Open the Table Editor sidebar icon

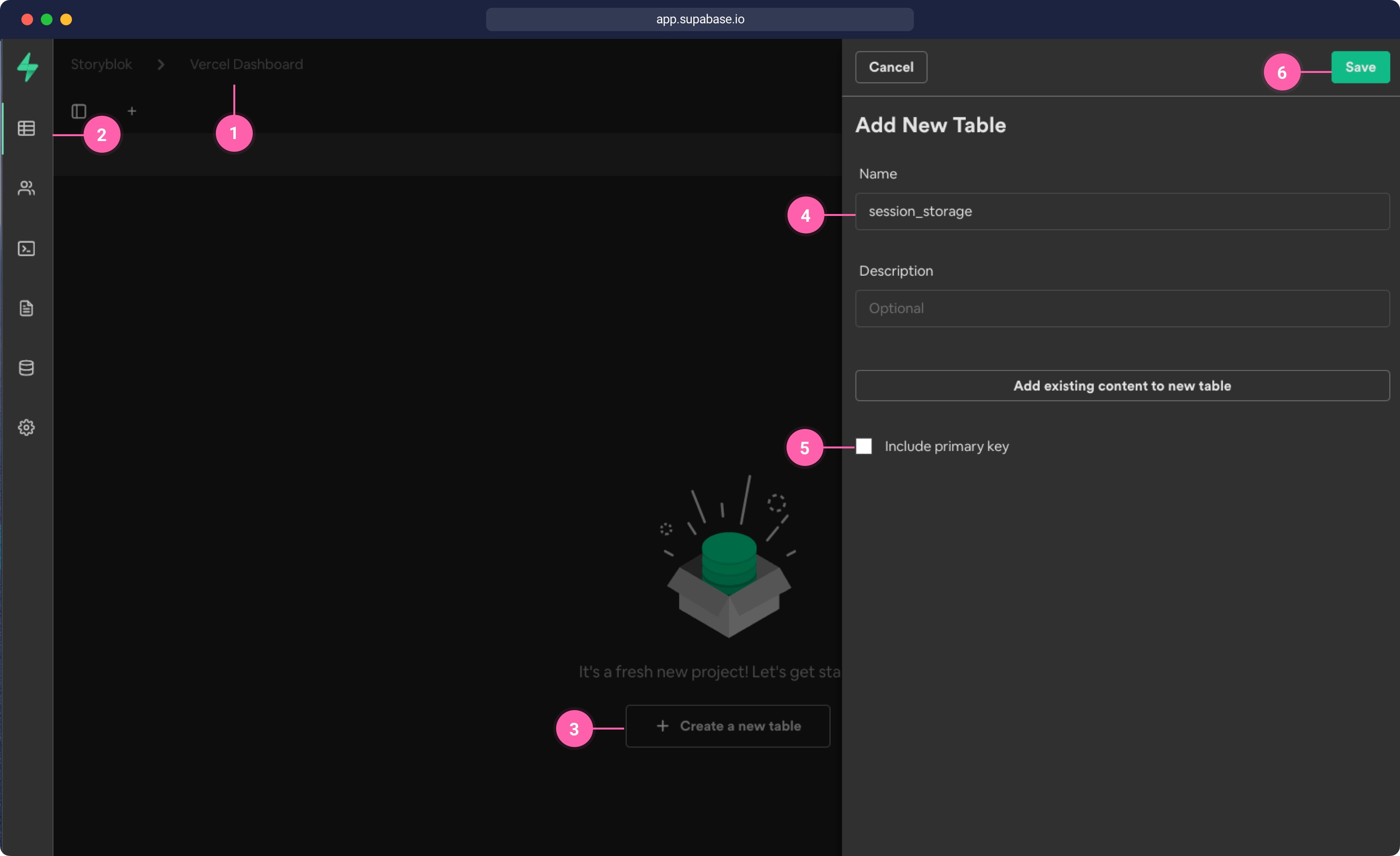(x=26, y=128)
